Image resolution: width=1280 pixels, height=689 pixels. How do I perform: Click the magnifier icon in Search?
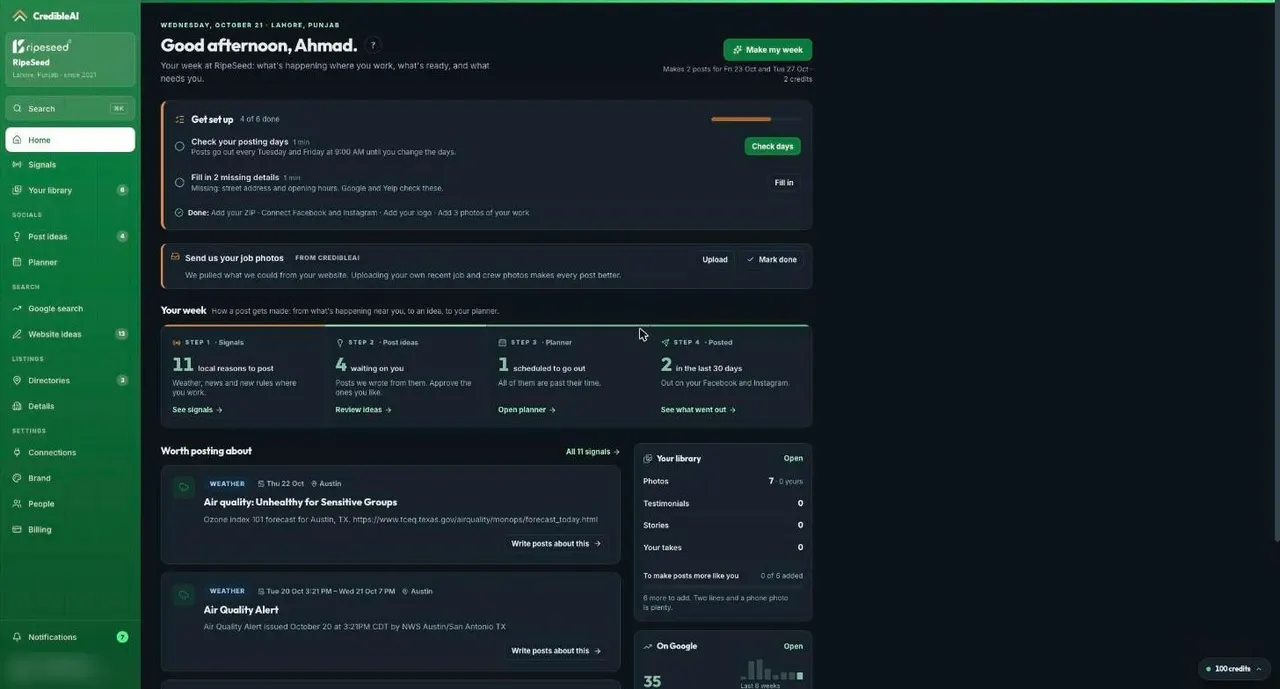click(x=18, y=108)
